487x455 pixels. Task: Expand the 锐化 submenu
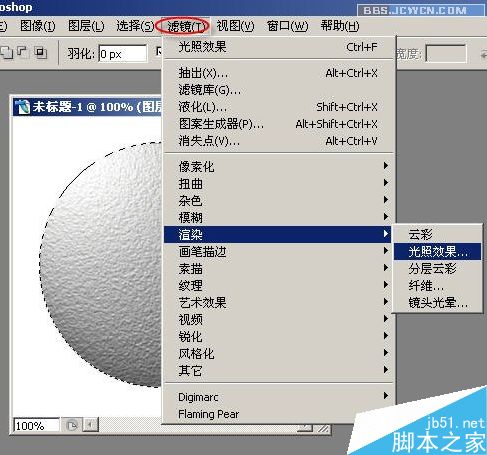[x=279, y=336]
